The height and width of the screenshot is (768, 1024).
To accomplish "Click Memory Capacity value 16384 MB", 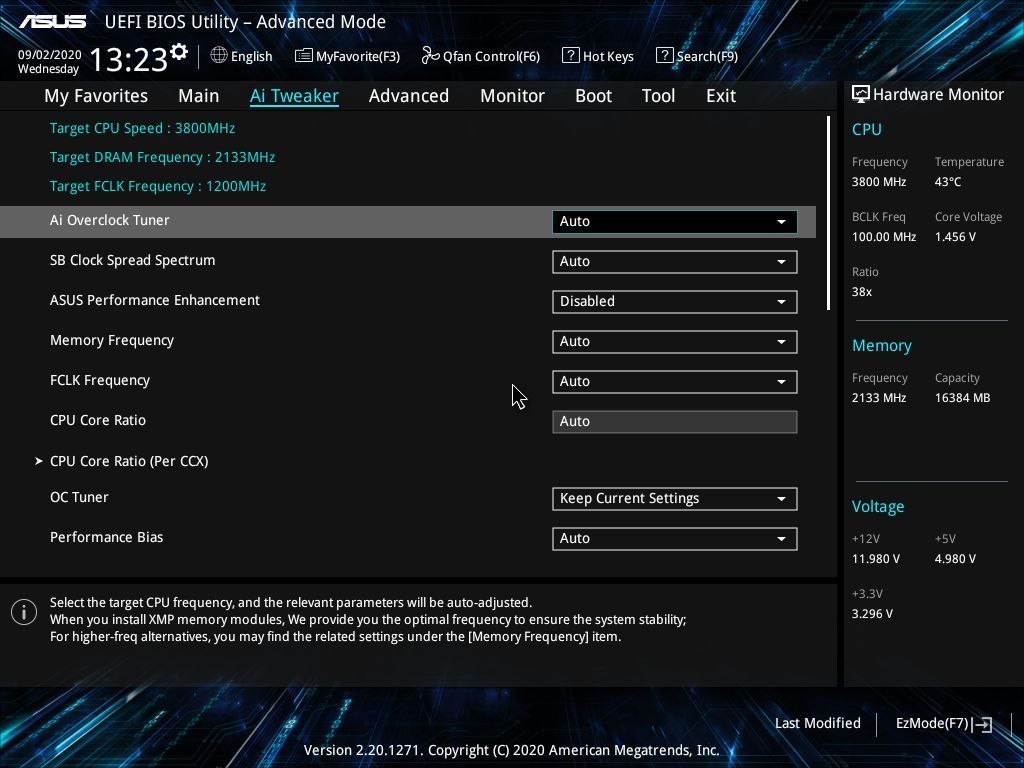I will 962,398.
